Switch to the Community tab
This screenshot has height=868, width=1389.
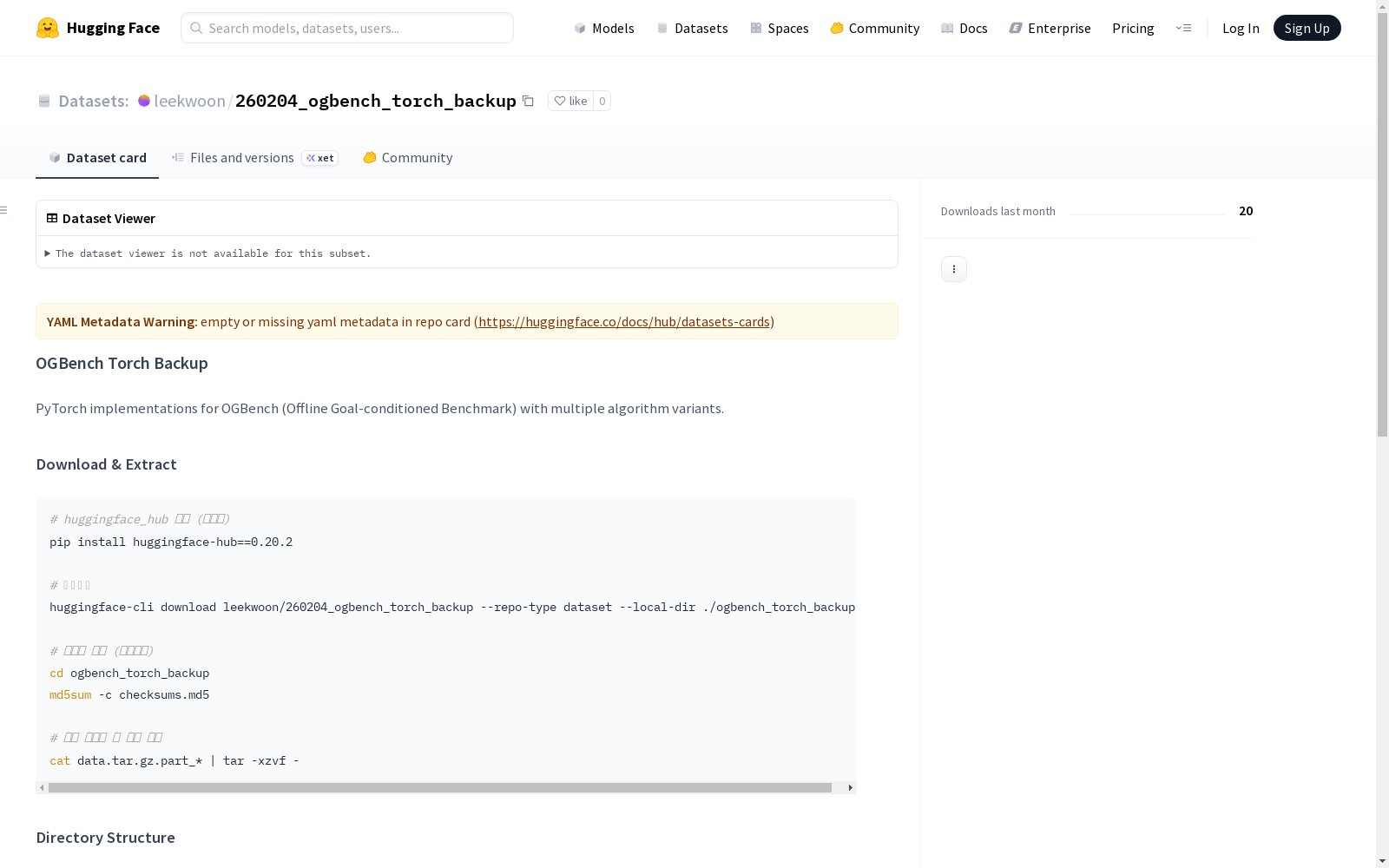pos(408,157)
